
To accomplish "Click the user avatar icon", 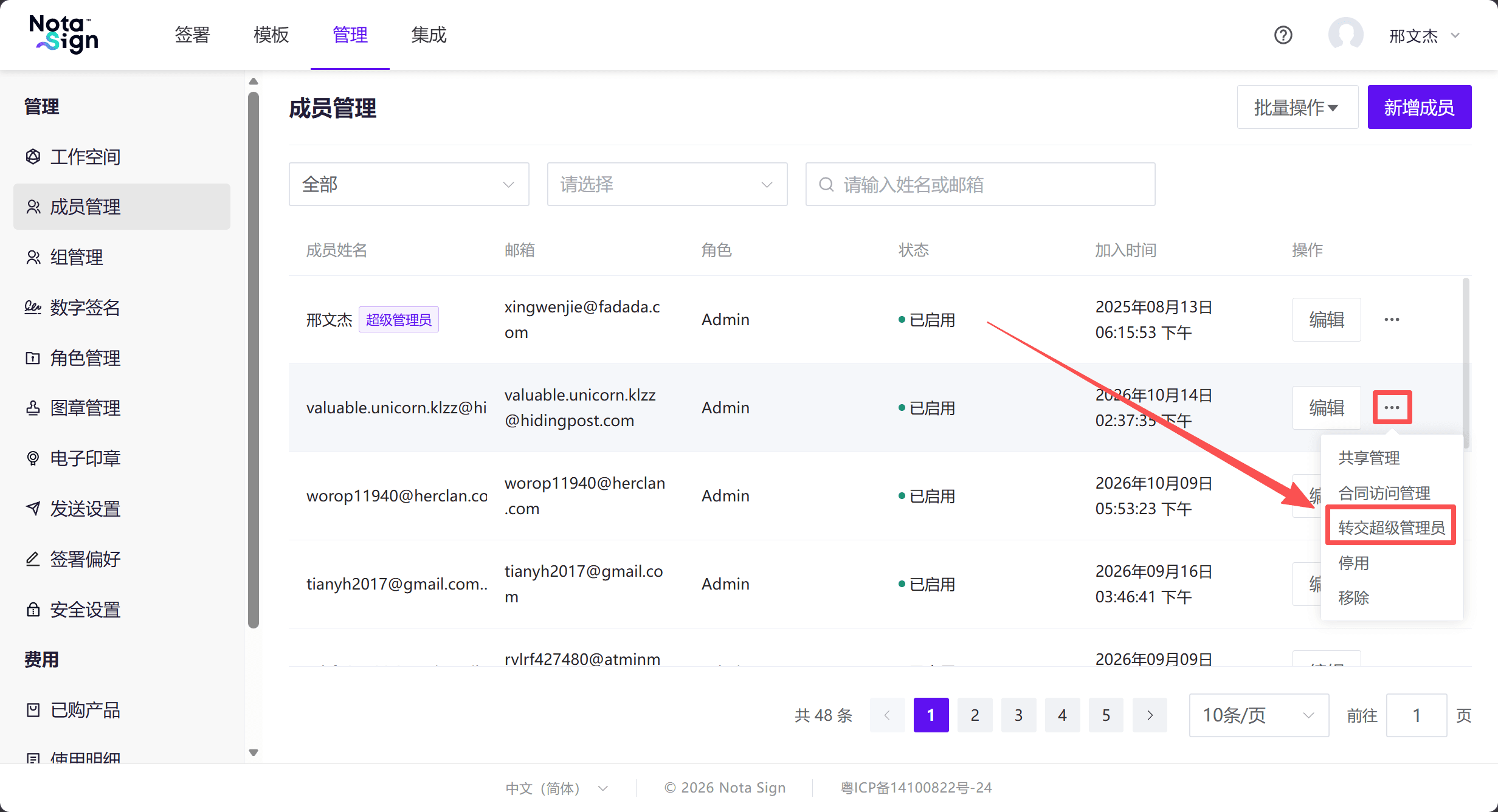I will coord(1345,35).
